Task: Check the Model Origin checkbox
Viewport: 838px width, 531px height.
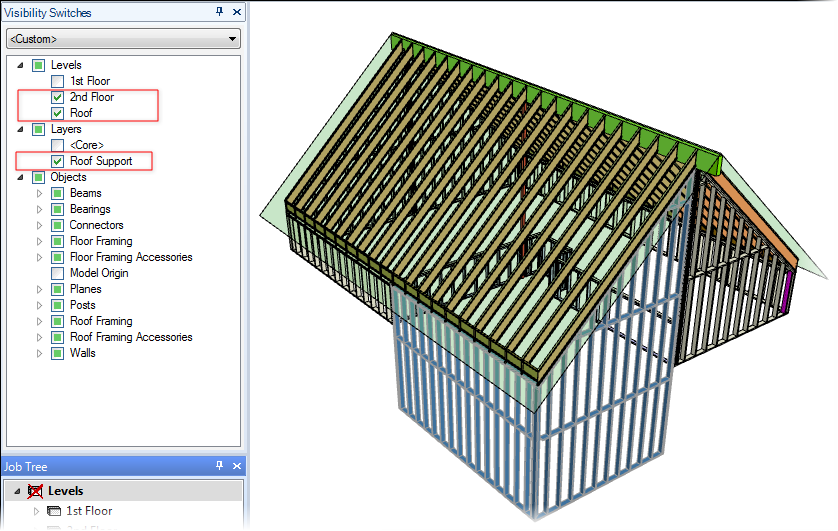Action: [x=57, y=273]
